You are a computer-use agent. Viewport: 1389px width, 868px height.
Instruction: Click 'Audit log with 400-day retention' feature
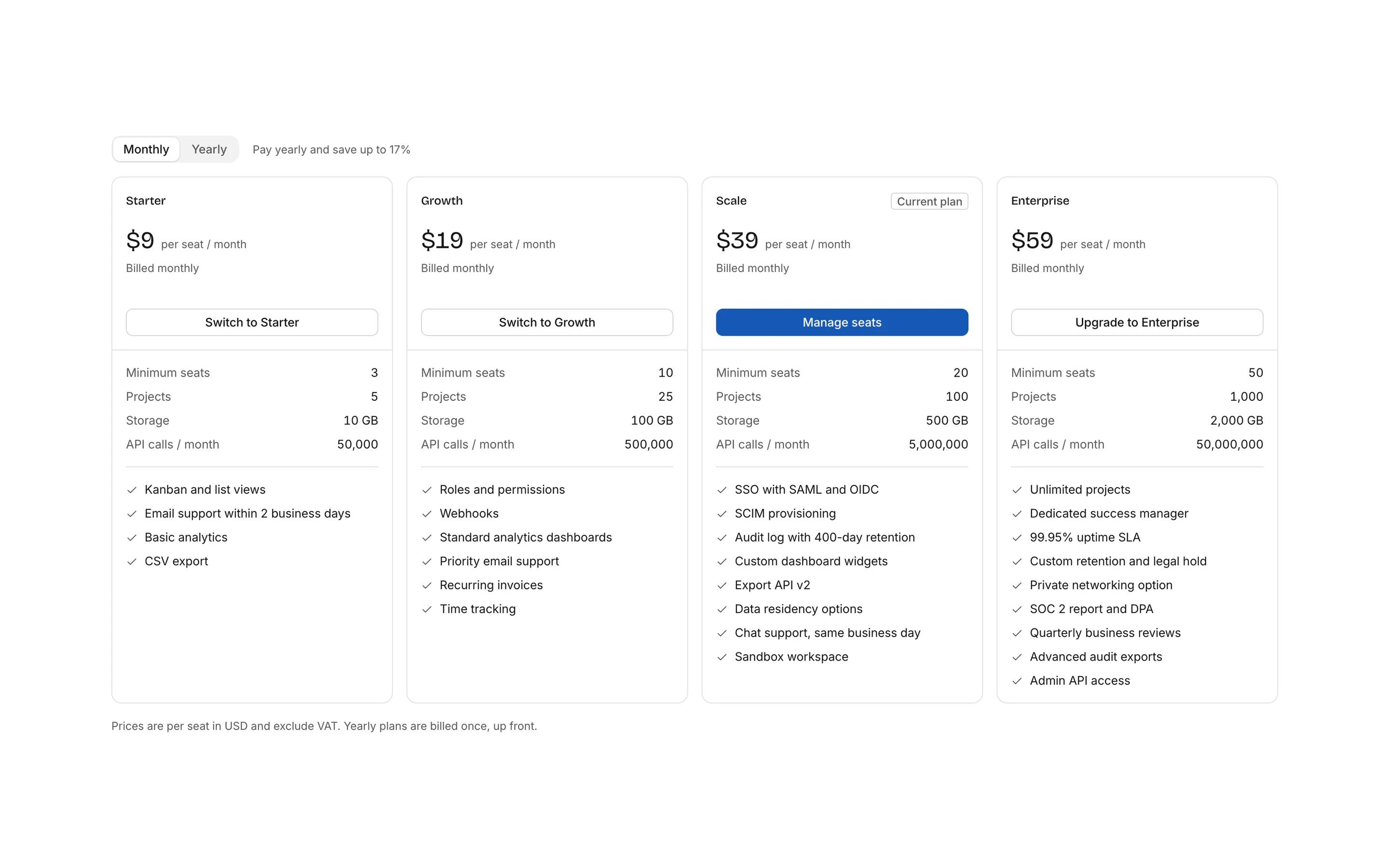pyautogui.click(x=825, y=537)
